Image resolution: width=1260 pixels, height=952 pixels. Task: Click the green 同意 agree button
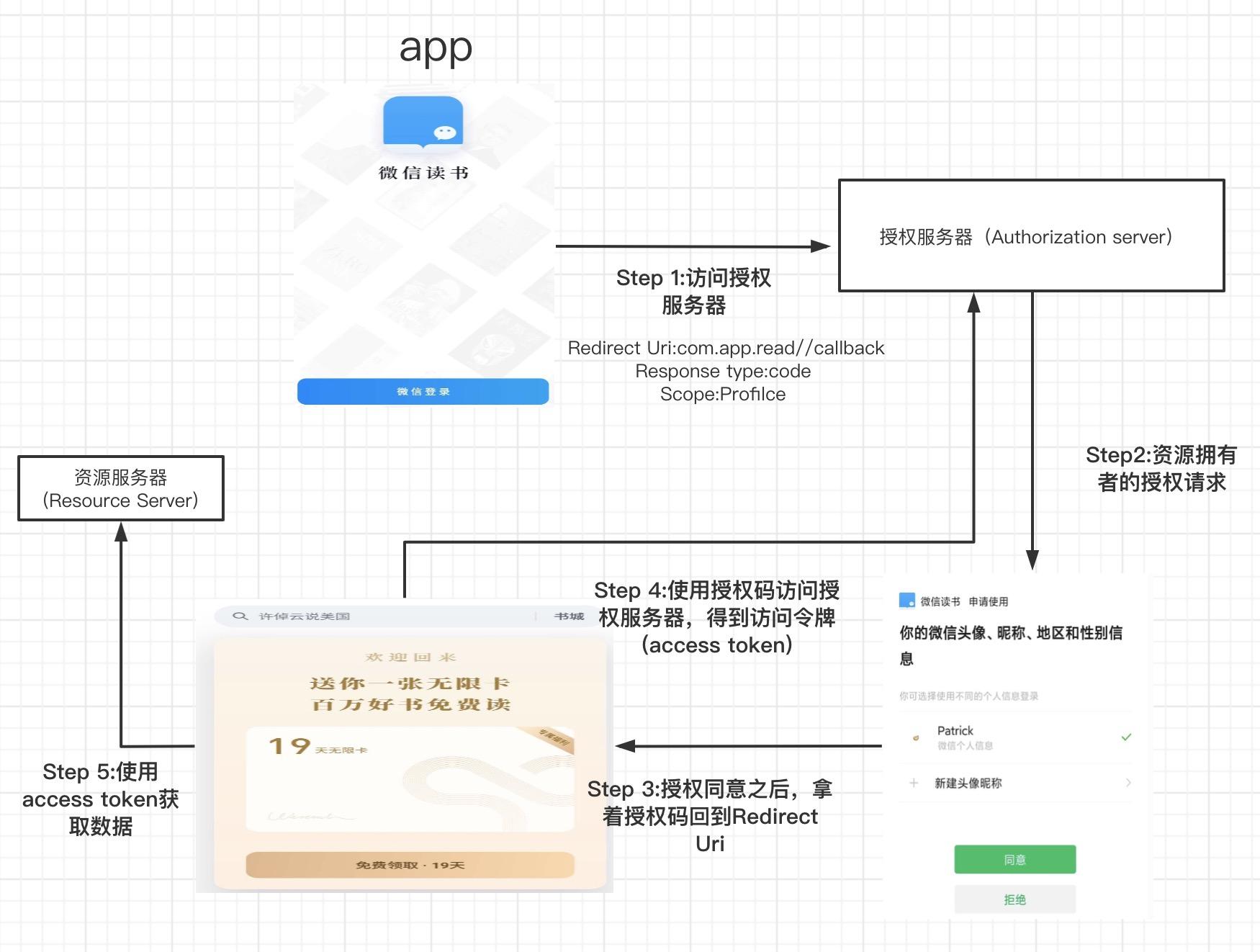click(x=1014, y=859)
